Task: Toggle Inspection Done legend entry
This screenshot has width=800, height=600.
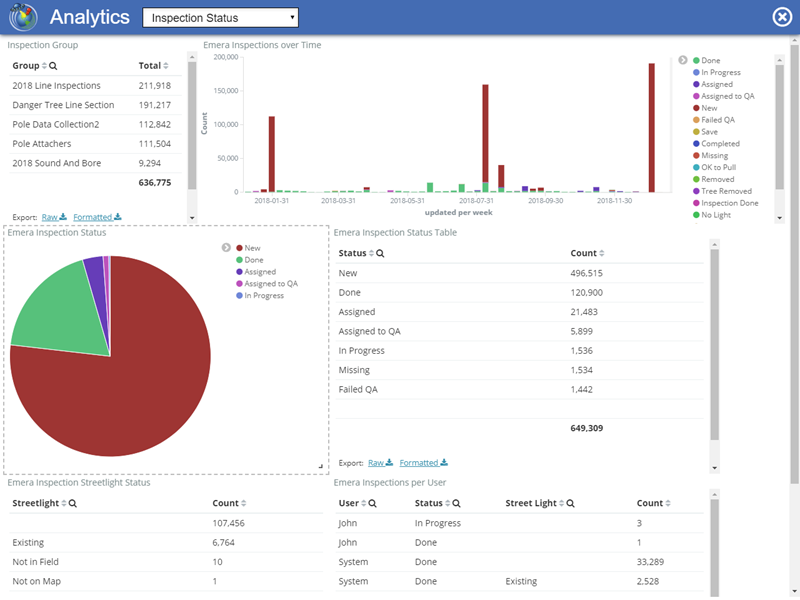Action: (x=726, y=203)
